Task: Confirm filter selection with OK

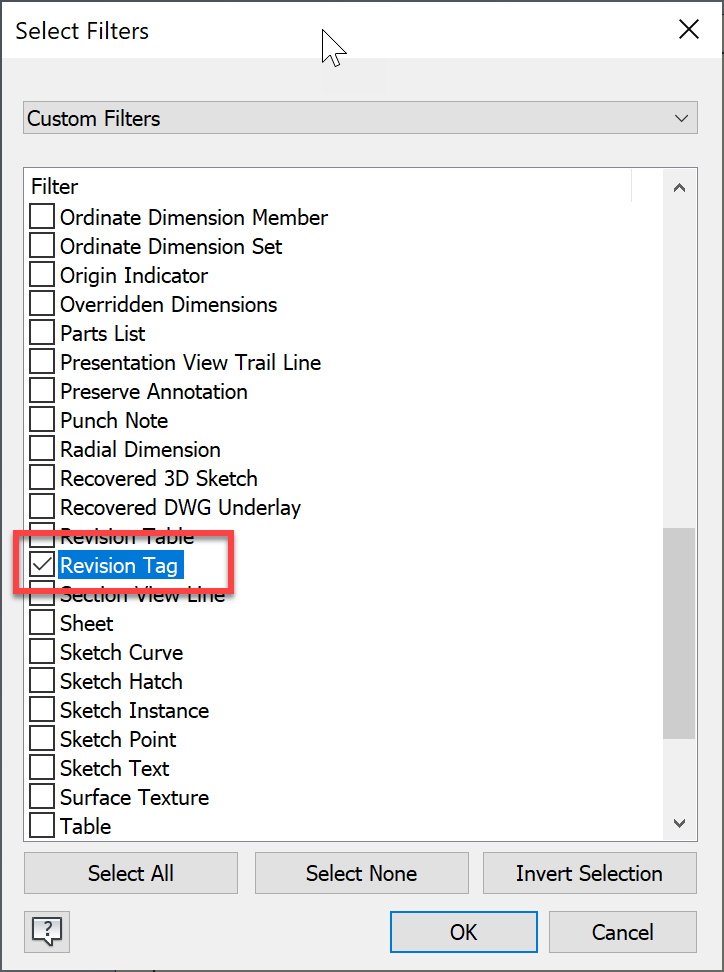Action: pos(463,931)
